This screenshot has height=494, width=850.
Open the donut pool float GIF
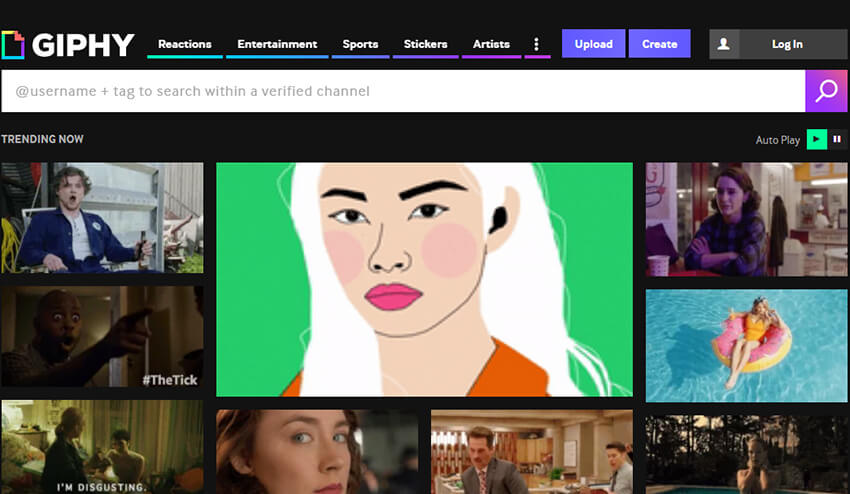(746, 345)
